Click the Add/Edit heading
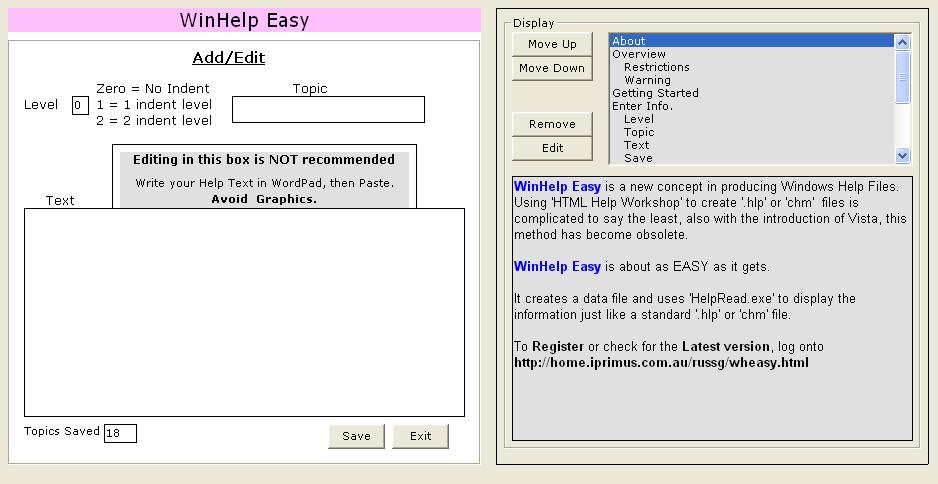938x484 pixels. [229, 58]
